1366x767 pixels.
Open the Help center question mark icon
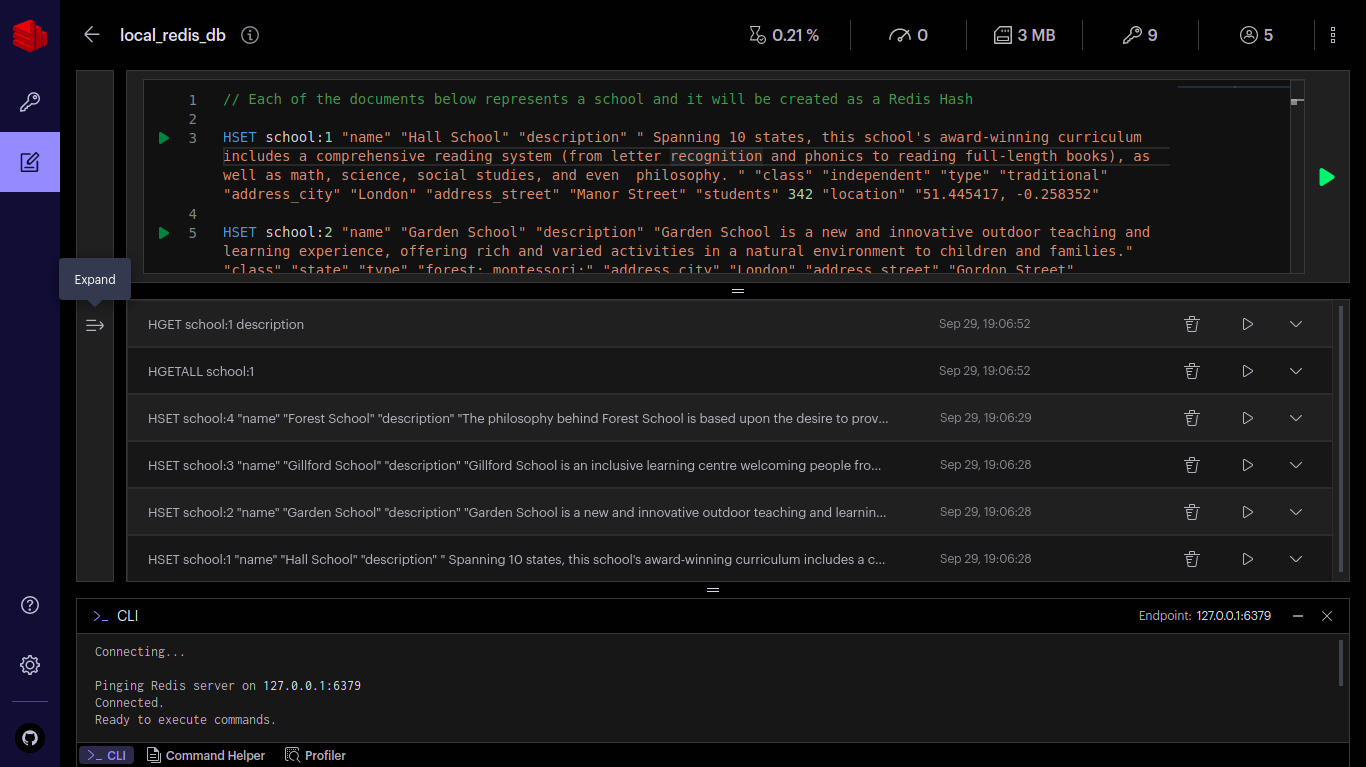click(29, 605)
